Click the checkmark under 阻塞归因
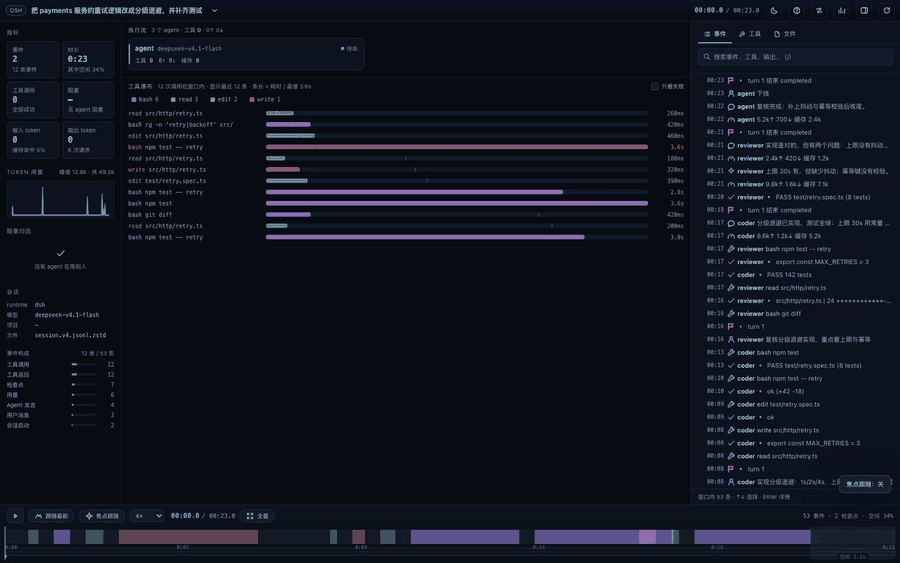 click(x=60, y=253)
